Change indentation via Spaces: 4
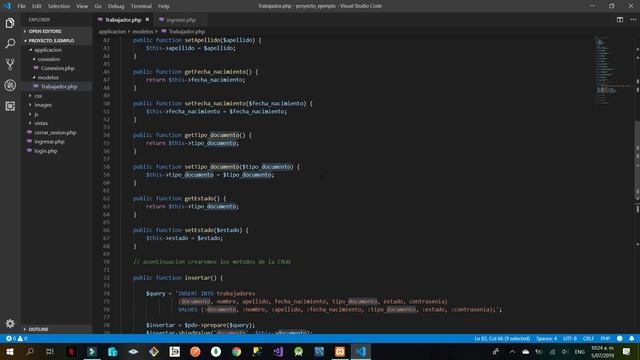Screen dimensions: 640x360 tap(547, 338)
